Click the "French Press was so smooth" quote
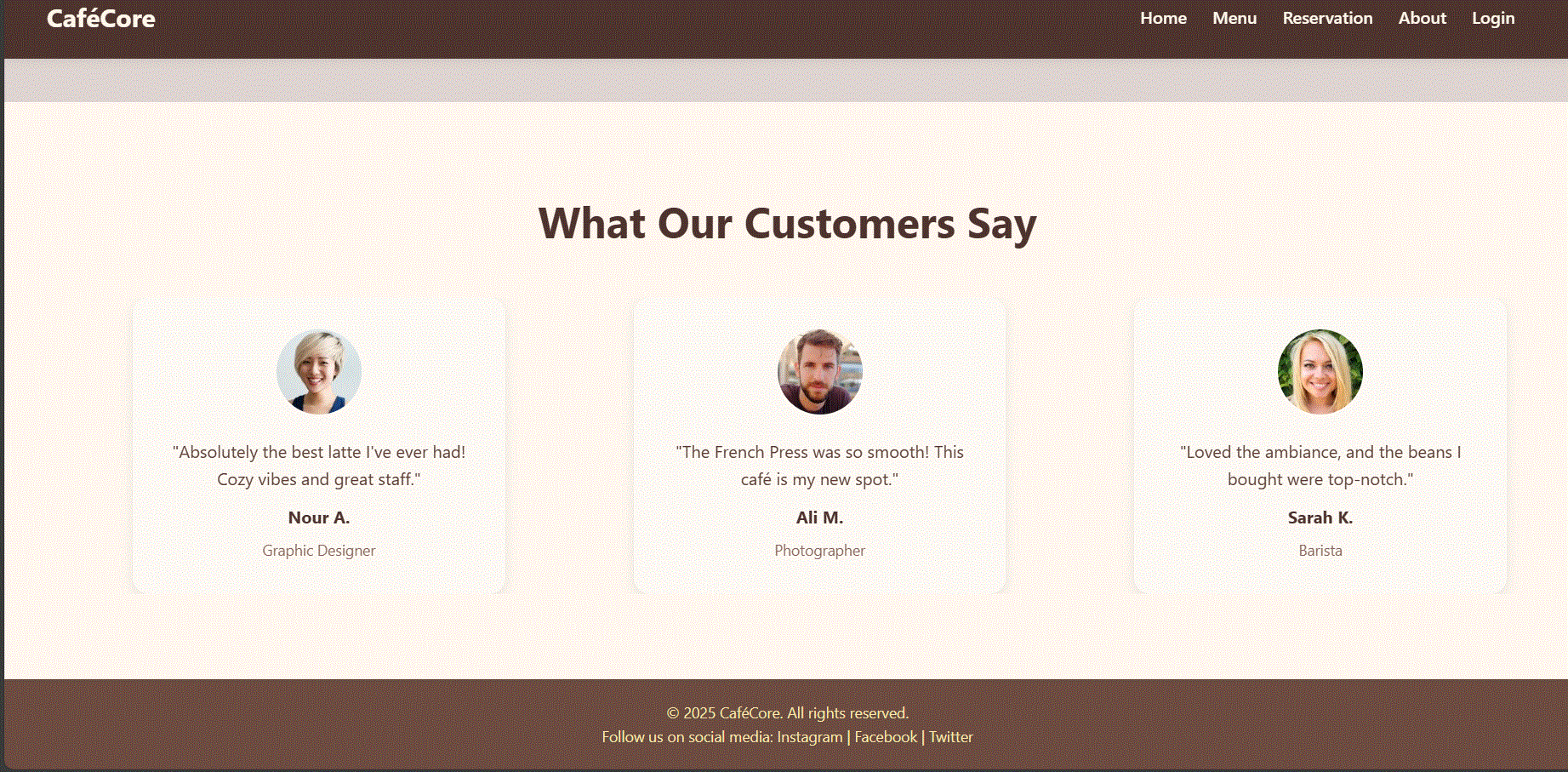Viewport: 1568px width, 772px height. click(x=820, y=466)
